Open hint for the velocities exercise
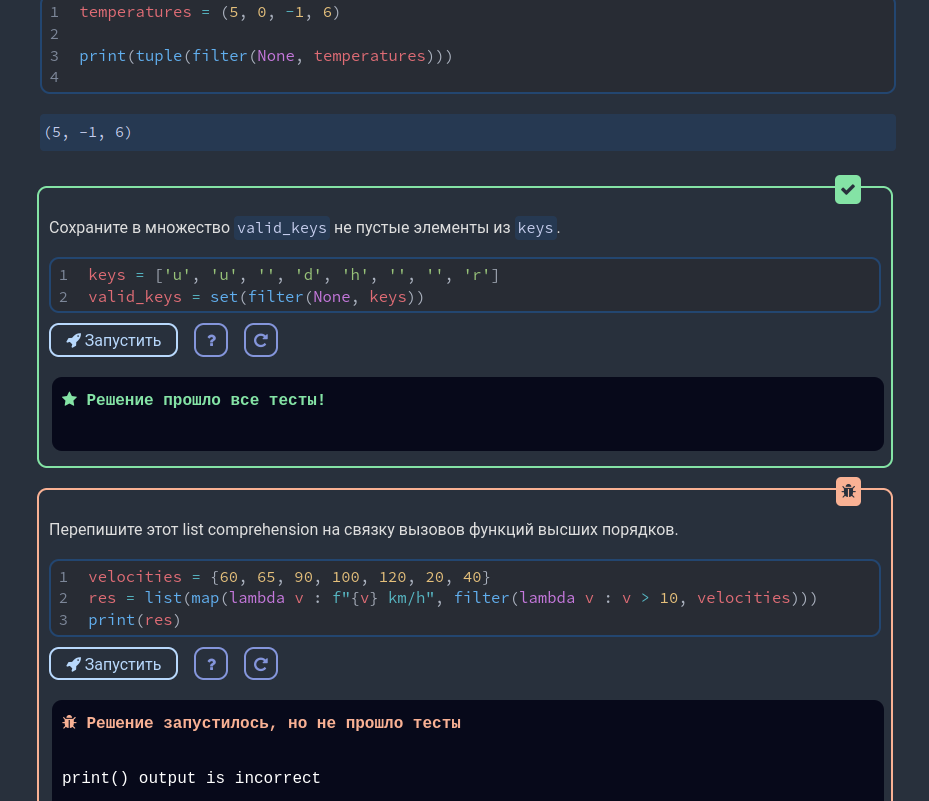Screen dimensions: 929x801 (x=211, y=664)
